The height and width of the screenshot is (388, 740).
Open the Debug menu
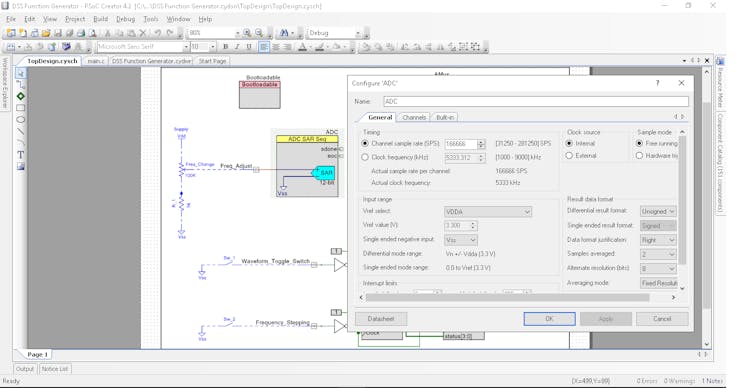(x=126, y=19)
